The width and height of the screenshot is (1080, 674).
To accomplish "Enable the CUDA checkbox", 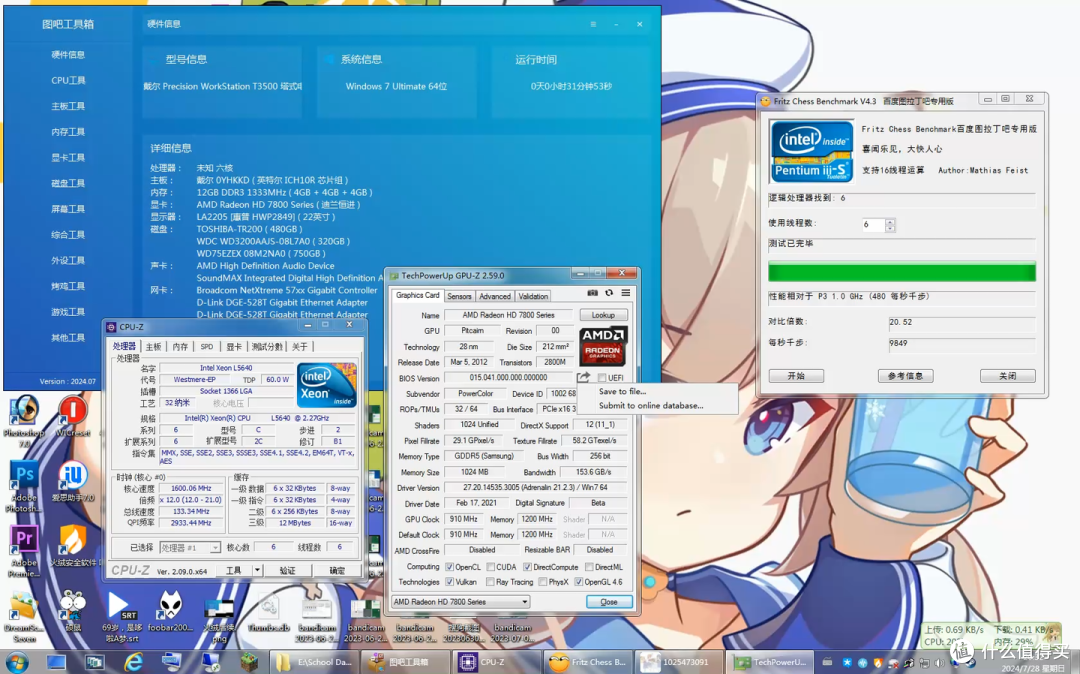I will tap(490, 567).
